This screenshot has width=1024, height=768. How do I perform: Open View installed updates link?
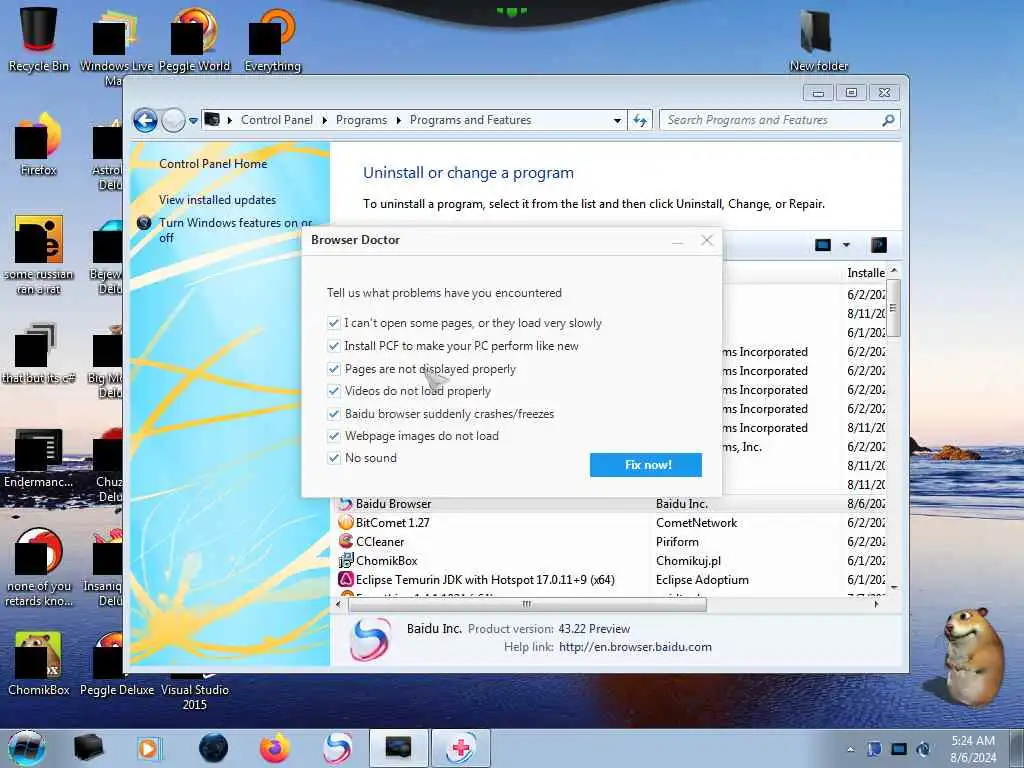tap(217, 200)
